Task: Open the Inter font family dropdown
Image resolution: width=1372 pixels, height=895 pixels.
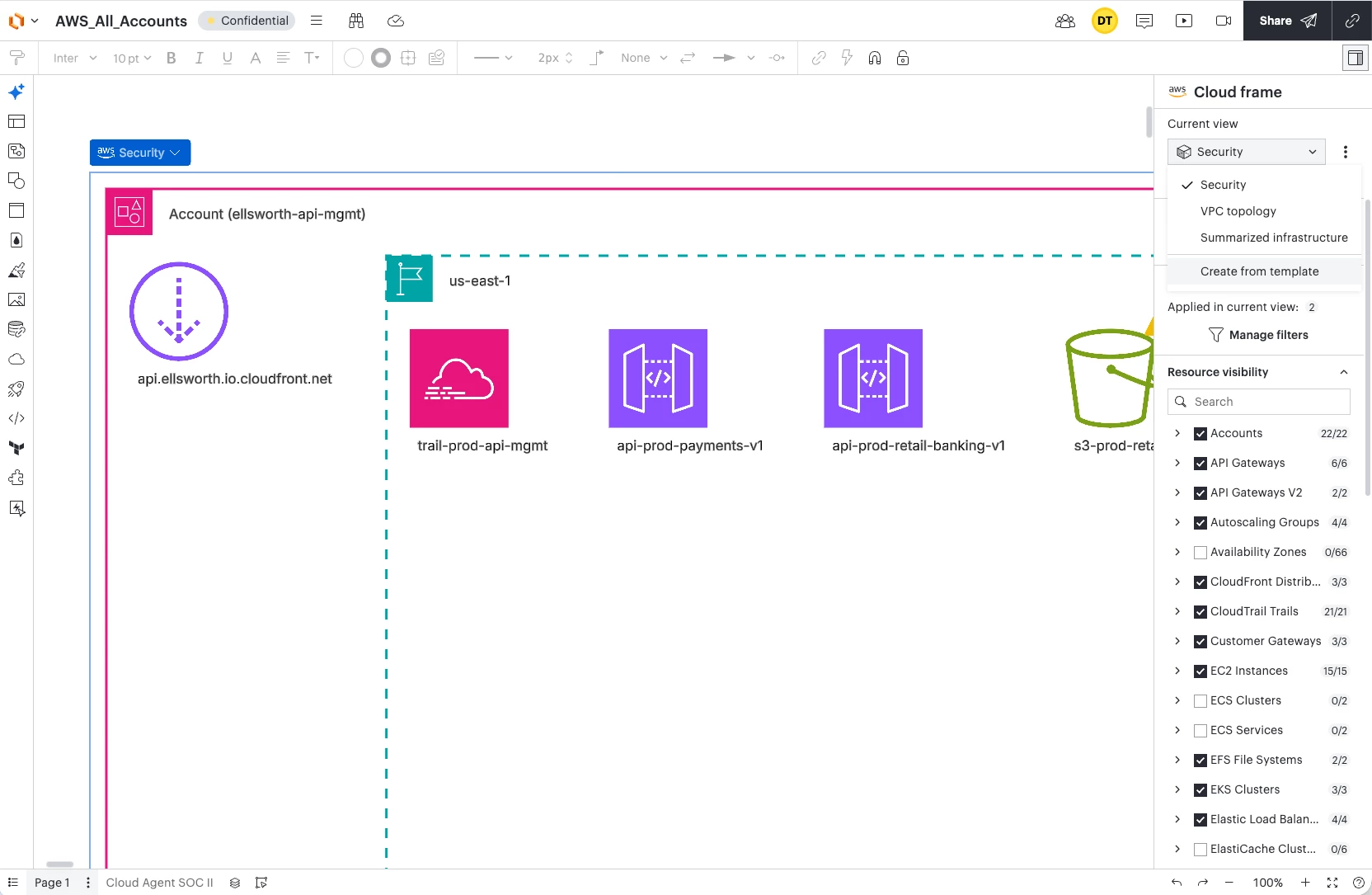Action: (74, 58)
